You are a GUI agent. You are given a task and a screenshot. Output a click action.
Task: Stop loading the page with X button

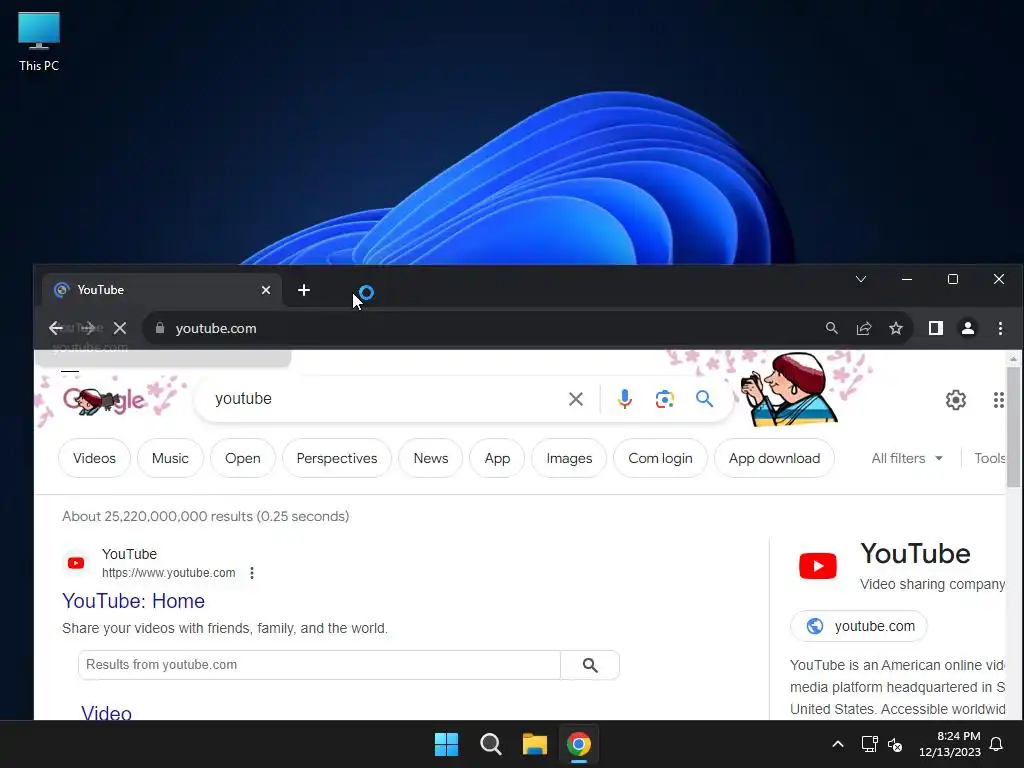point(120,328)
